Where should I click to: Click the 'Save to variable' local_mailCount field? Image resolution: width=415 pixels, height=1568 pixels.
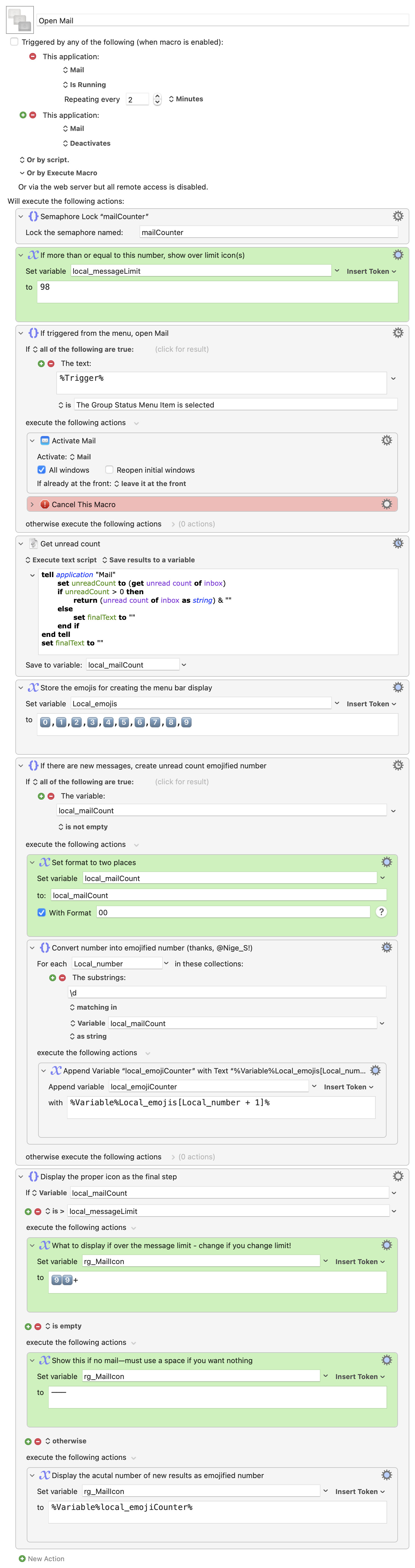[133, 665]
